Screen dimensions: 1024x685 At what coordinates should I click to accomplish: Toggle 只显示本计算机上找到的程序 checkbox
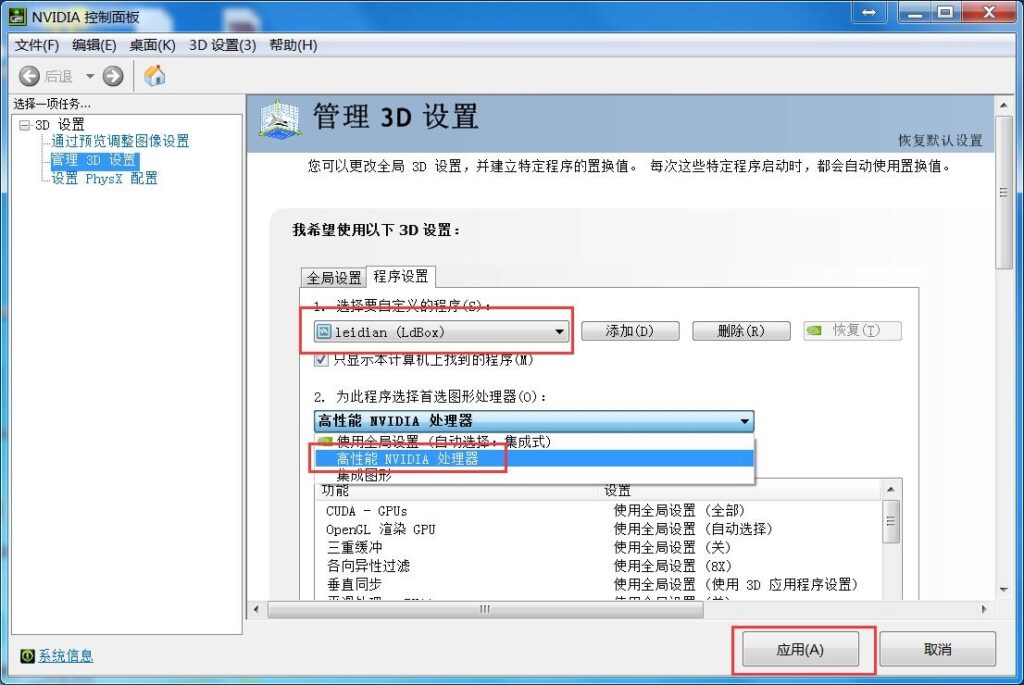(321, 360)
